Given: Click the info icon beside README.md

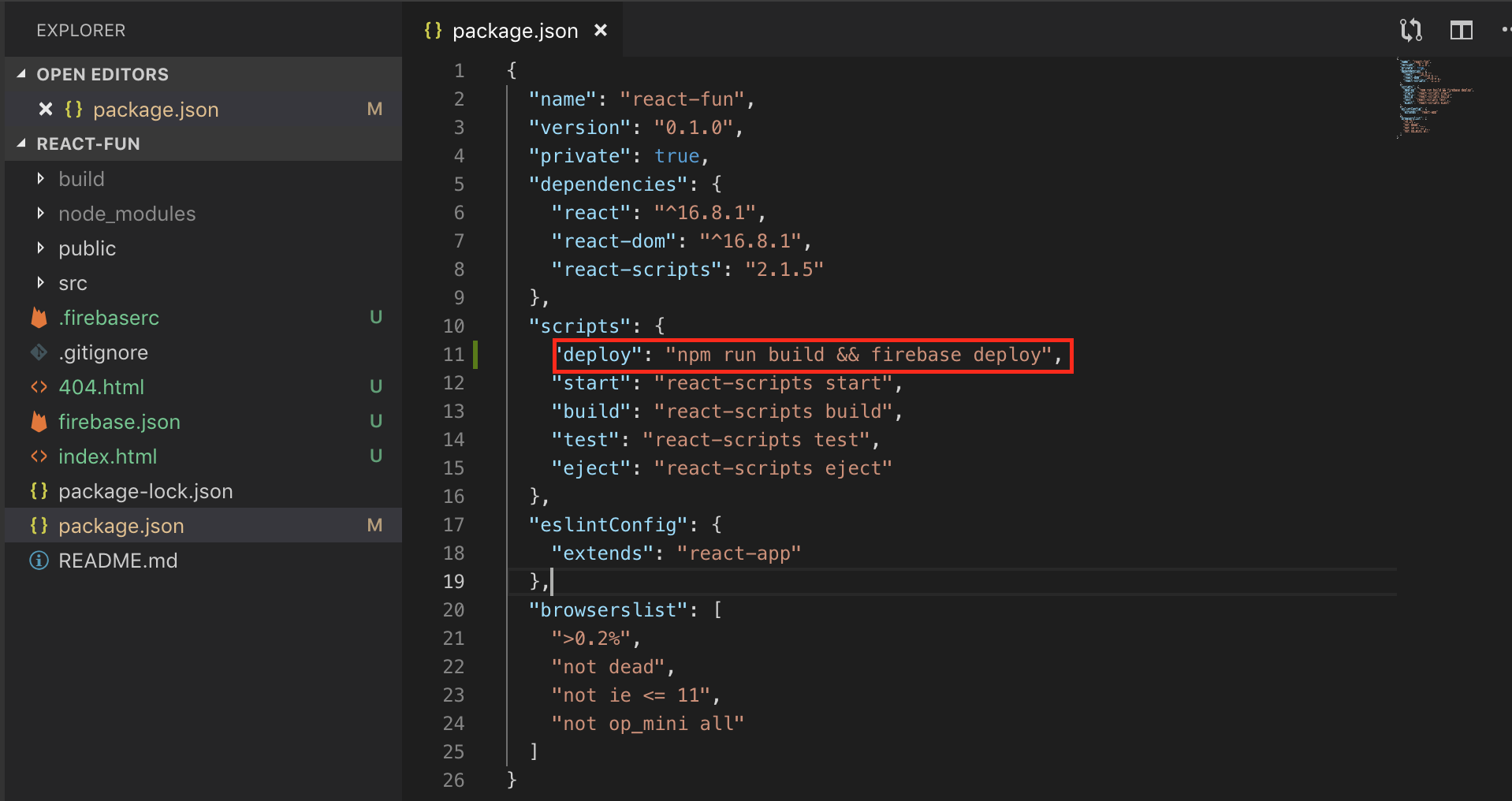Looking at the screenshot, I should [x=39, y=561].
